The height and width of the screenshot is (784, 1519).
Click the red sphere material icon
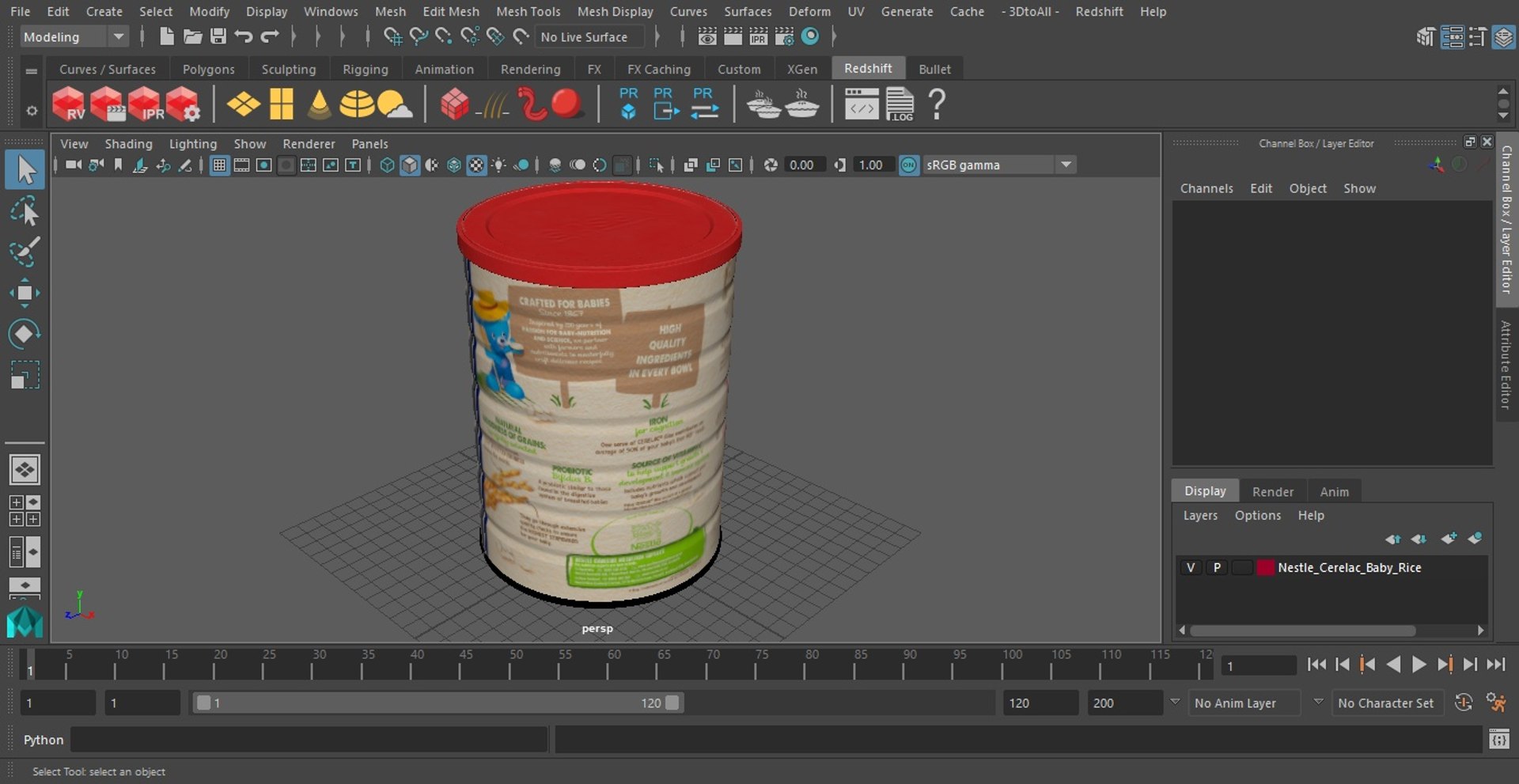point(566,104)
